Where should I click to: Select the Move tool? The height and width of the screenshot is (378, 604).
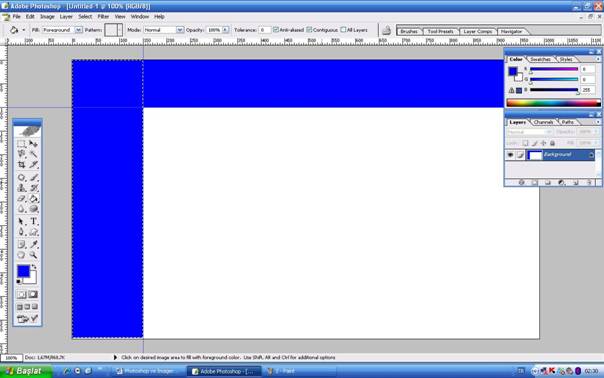point(34,144)
